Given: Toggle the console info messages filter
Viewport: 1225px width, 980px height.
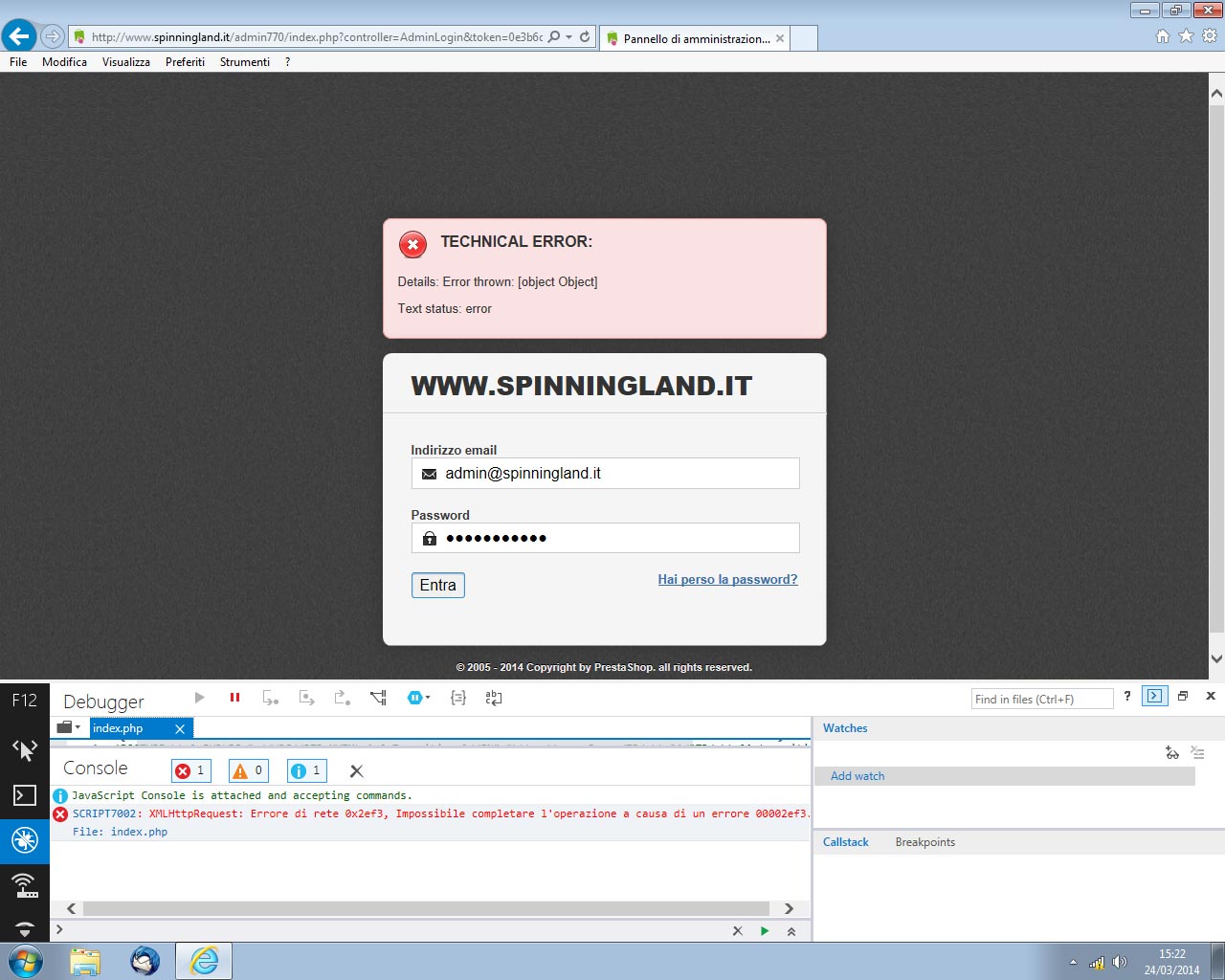Looking at the screenshot, I should (x=307, y=770).
